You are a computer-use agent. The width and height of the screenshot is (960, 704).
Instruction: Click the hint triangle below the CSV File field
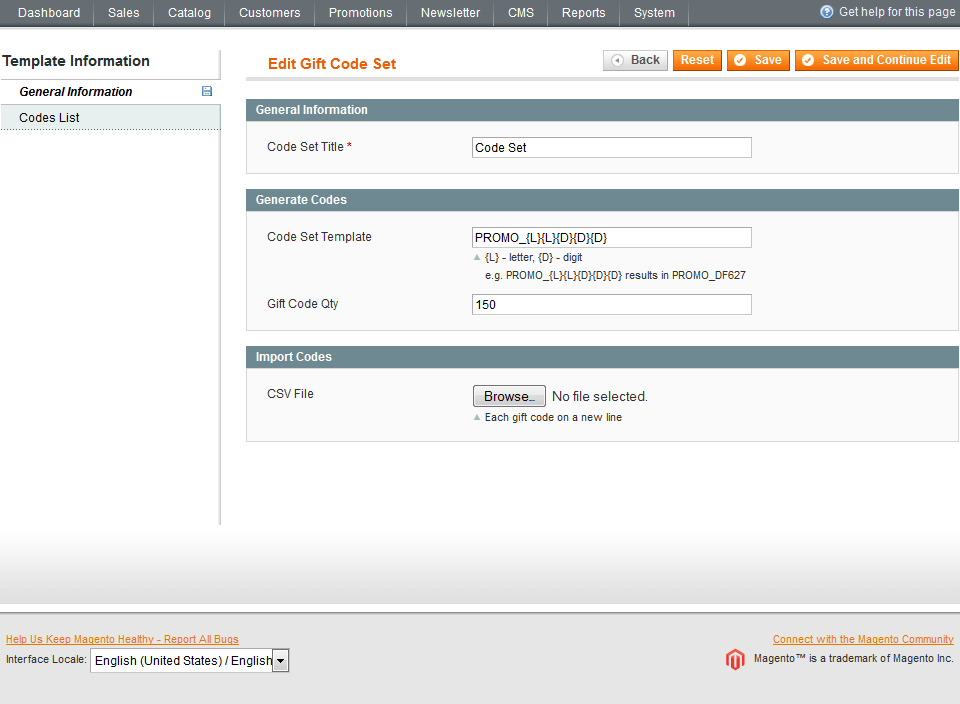tap(477, 417)
